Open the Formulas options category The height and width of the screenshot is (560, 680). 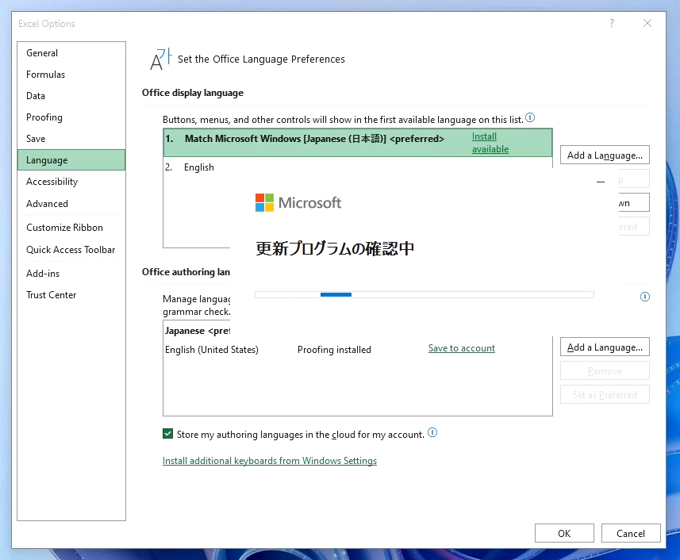click(45, 75)
